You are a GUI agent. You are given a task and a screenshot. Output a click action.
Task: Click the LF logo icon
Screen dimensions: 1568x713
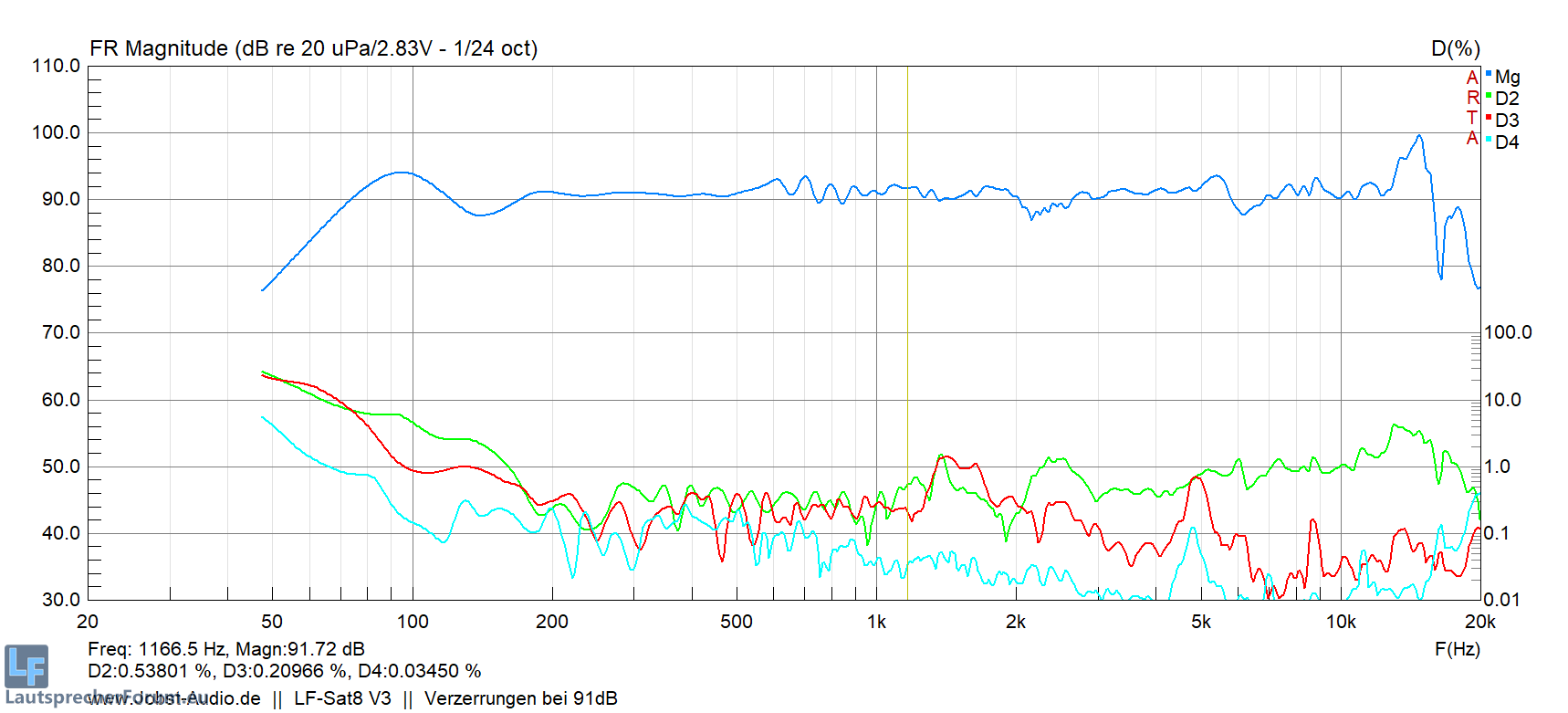(26, 666)
